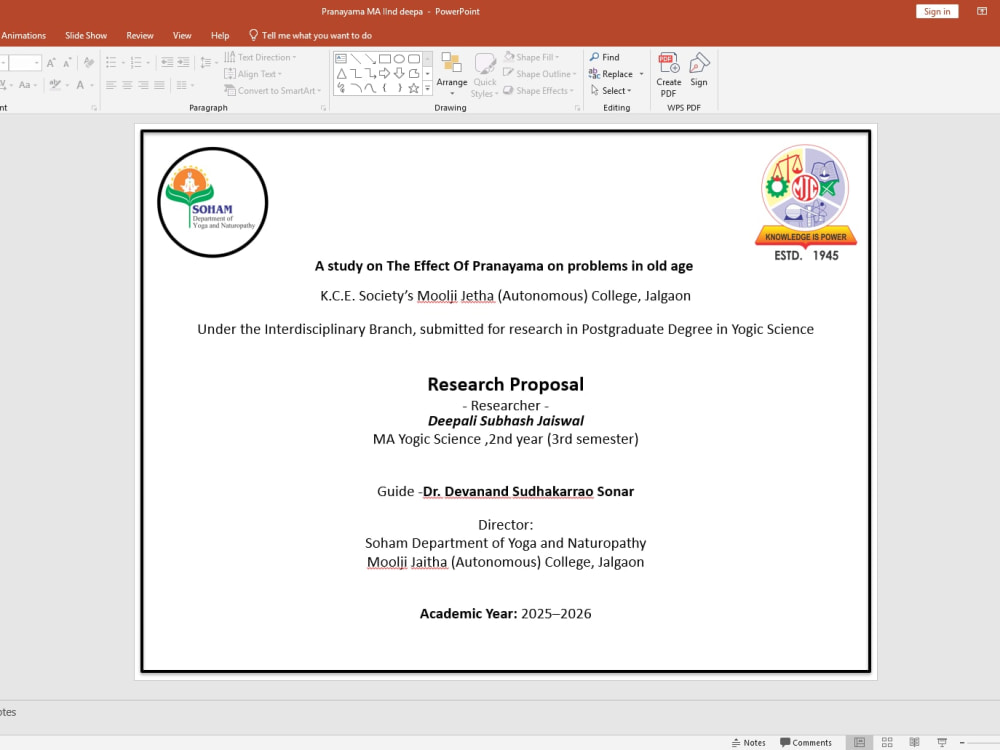Select the Text Box shape in gallery
This screenshot has height=750, width=1000.
coord(341,59)
